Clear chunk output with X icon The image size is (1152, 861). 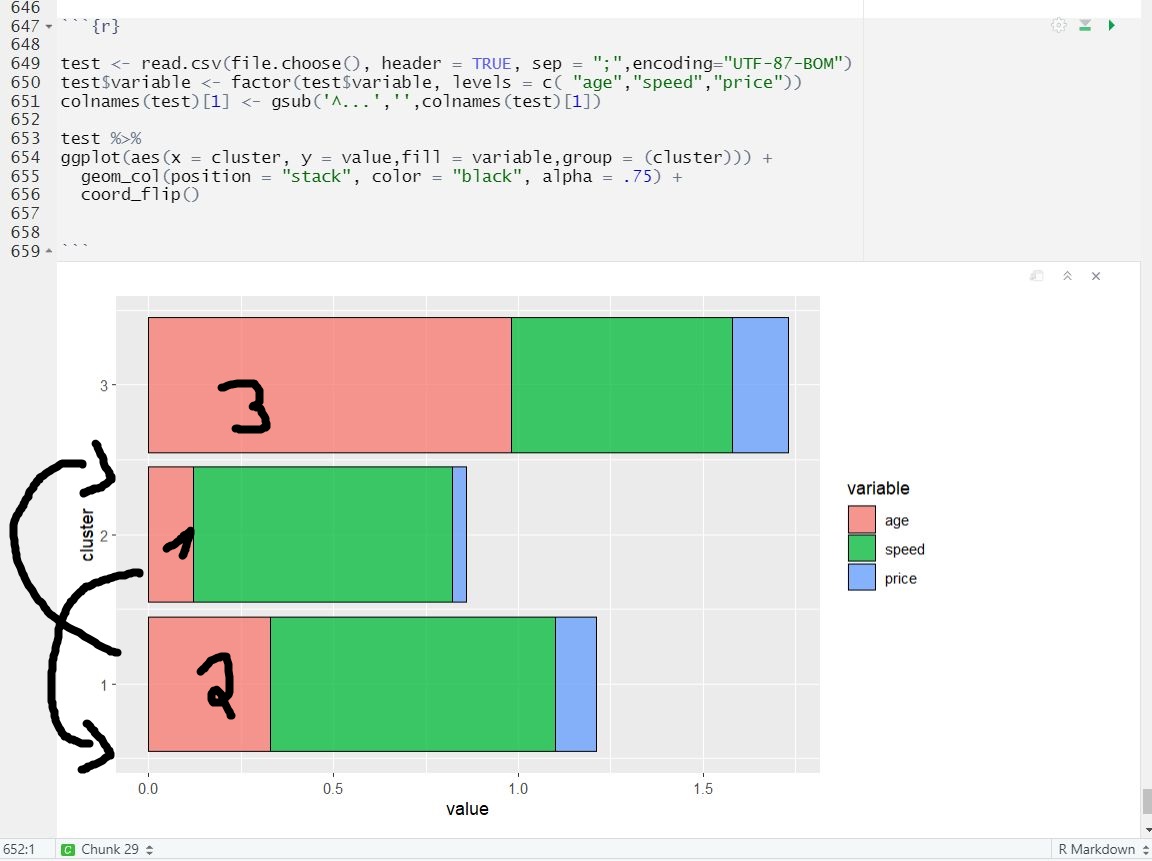pos(1095,276)
